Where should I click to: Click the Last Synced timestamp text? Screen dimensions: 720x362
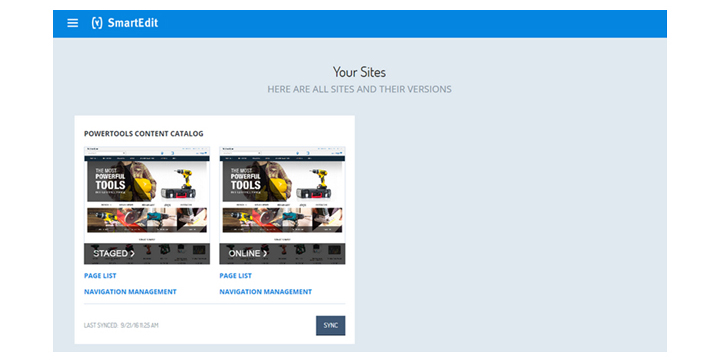pyautogui.click(x=121, y=325)
